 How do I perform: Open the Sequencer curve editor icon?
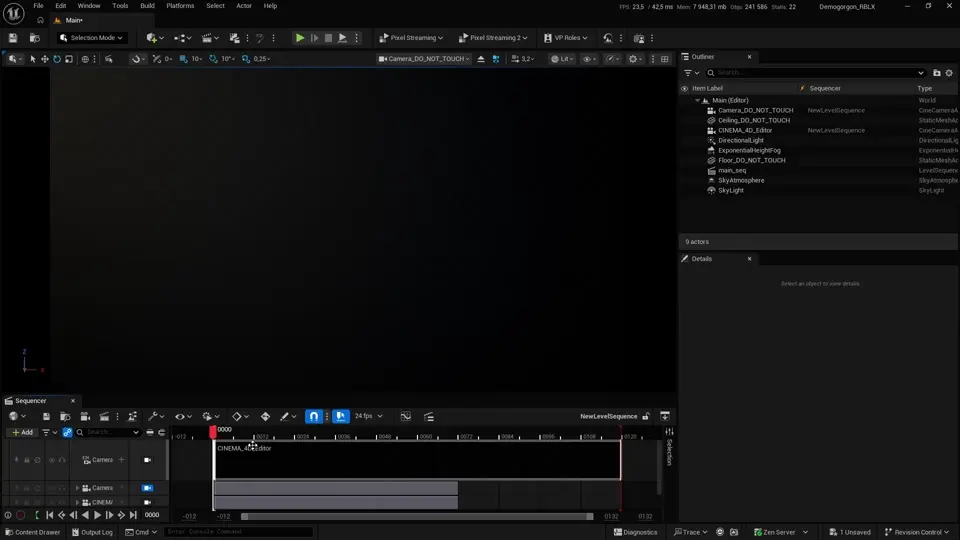[x=405, y=416]
